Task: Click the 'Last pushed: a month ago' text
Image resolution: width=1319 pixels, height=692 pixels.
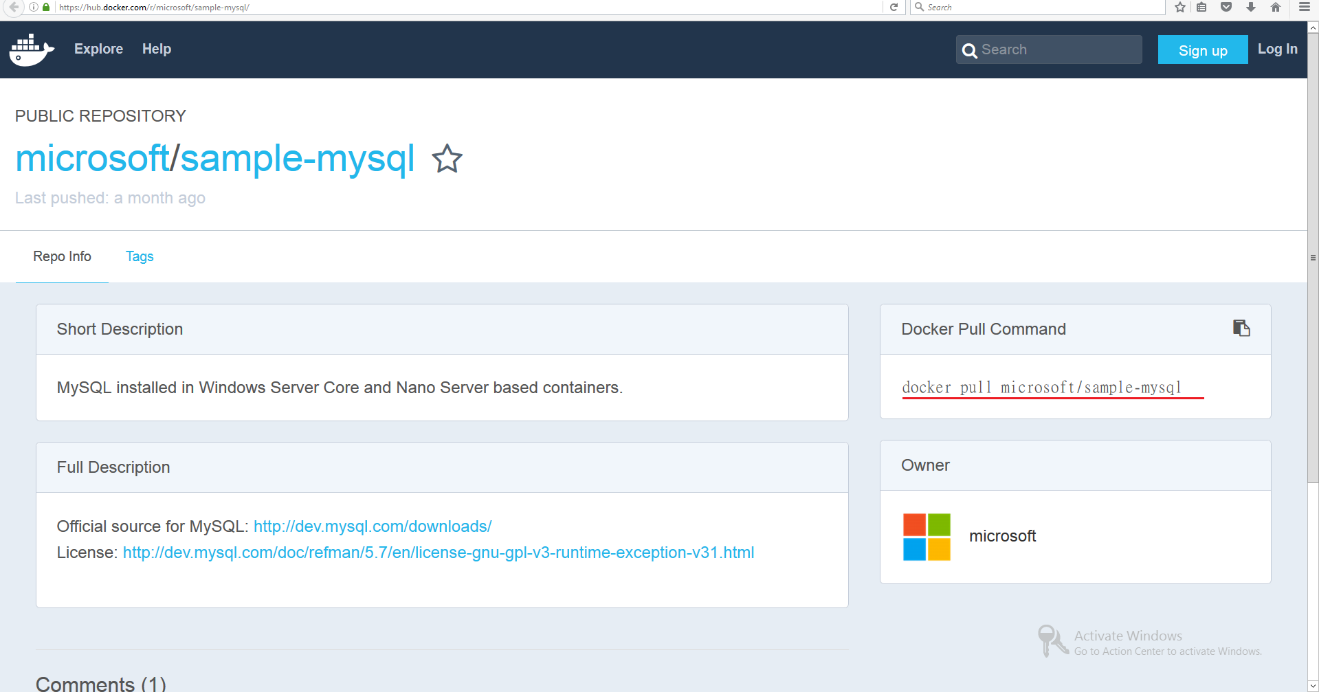Action: point(110,198)
